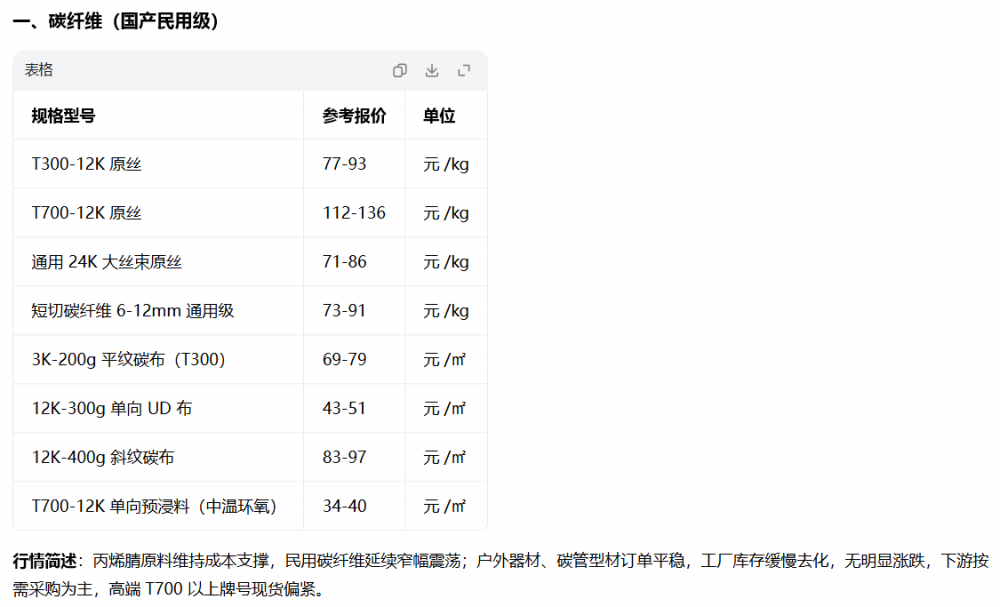Copy the table with the copy icon
Viewport: 1000px width, 607px height.
click(x=400, y=70)
